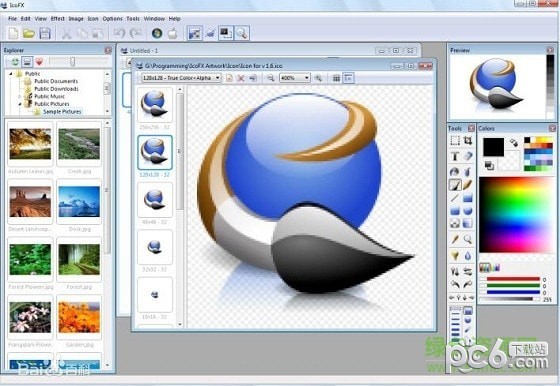Click the Macintosh apple icon button
This screenshot has height=386, width=560.
point(173,34)
